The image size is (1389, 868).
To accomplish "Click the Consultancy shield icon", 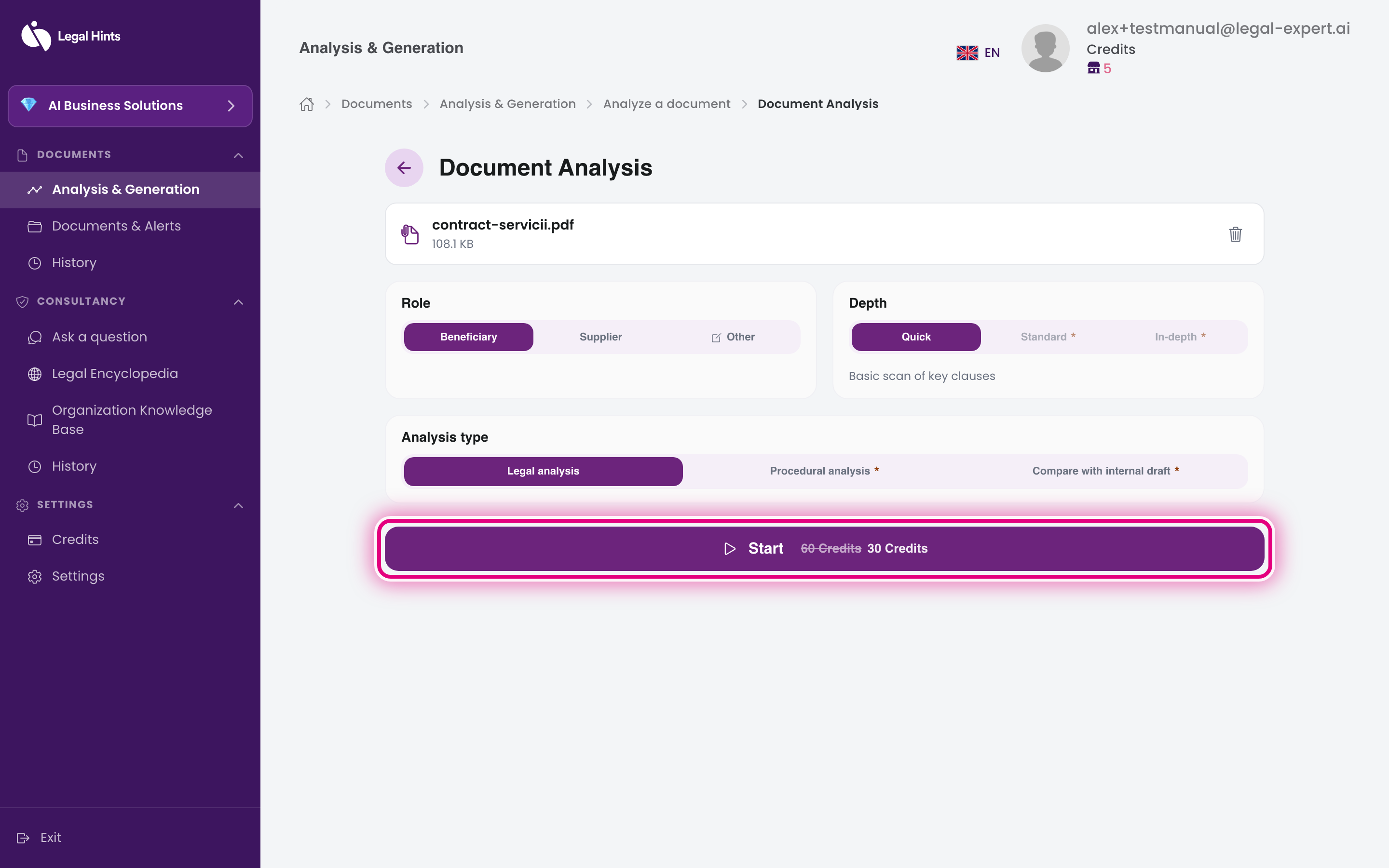I will coord(22,302).
